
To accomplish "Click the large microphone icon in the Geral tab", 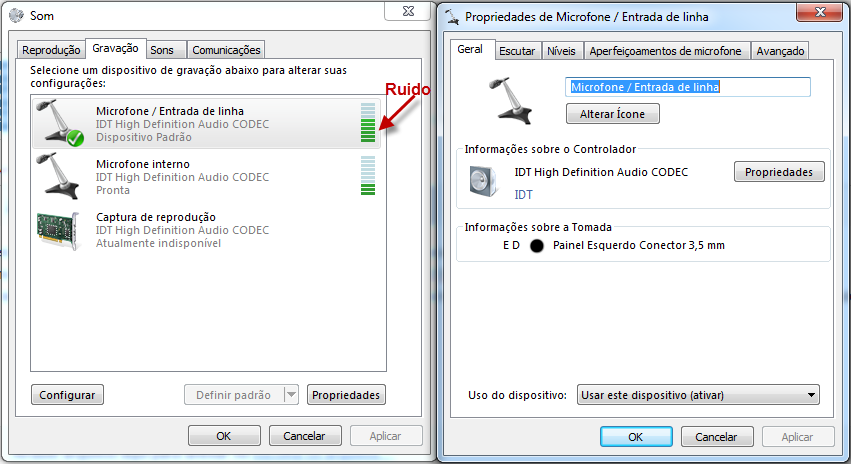I will point(511,101).
